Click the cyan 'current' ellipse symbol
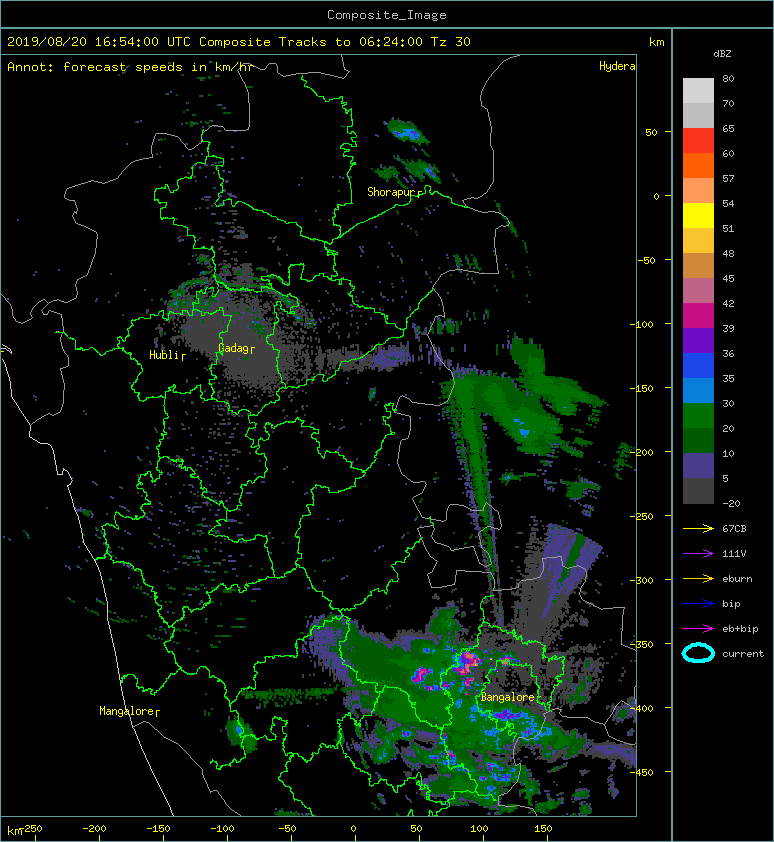The width and height of the screenshot is (774, 842). coord(698,653)
